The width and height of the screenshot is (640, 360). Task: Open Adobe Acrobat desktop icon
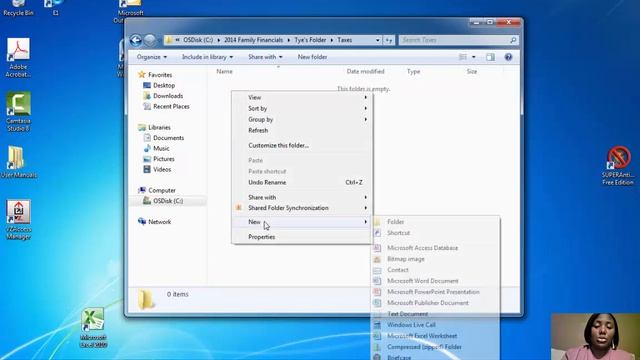click(18, 57)
